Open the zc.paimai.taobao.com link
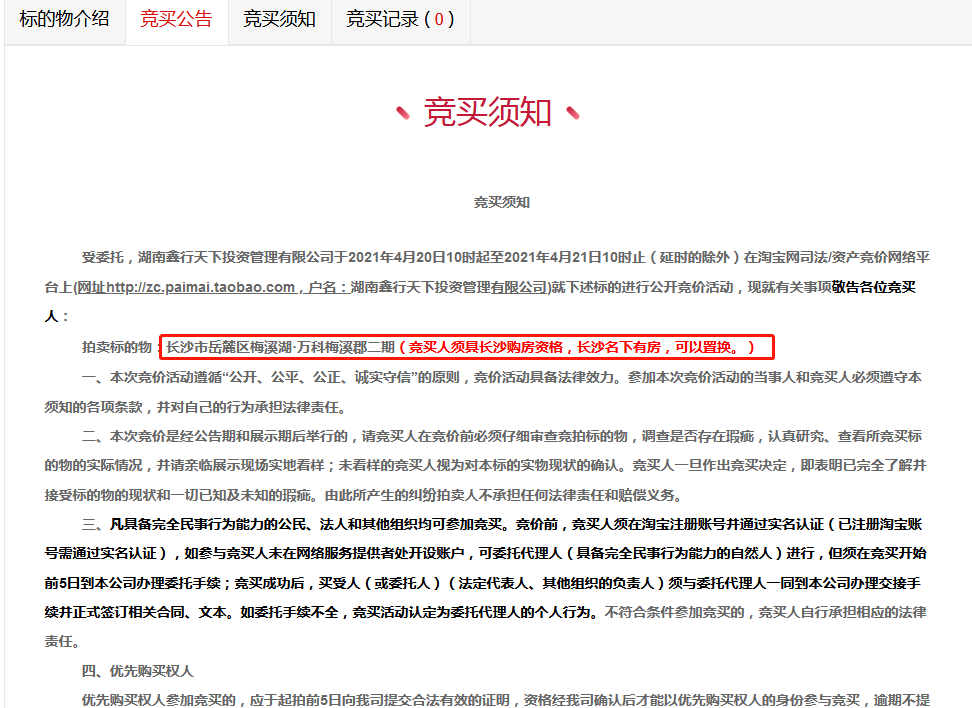 click(201, 287)
